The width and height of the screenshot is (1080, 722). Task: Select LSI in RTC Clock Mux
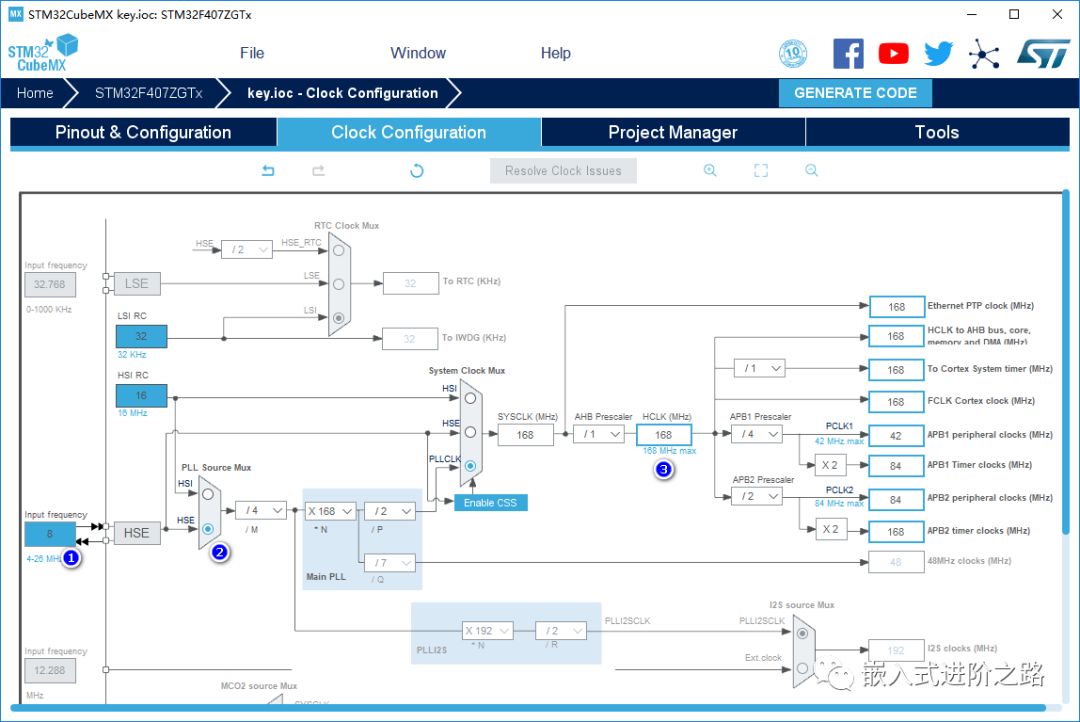(x=339, y=318)
